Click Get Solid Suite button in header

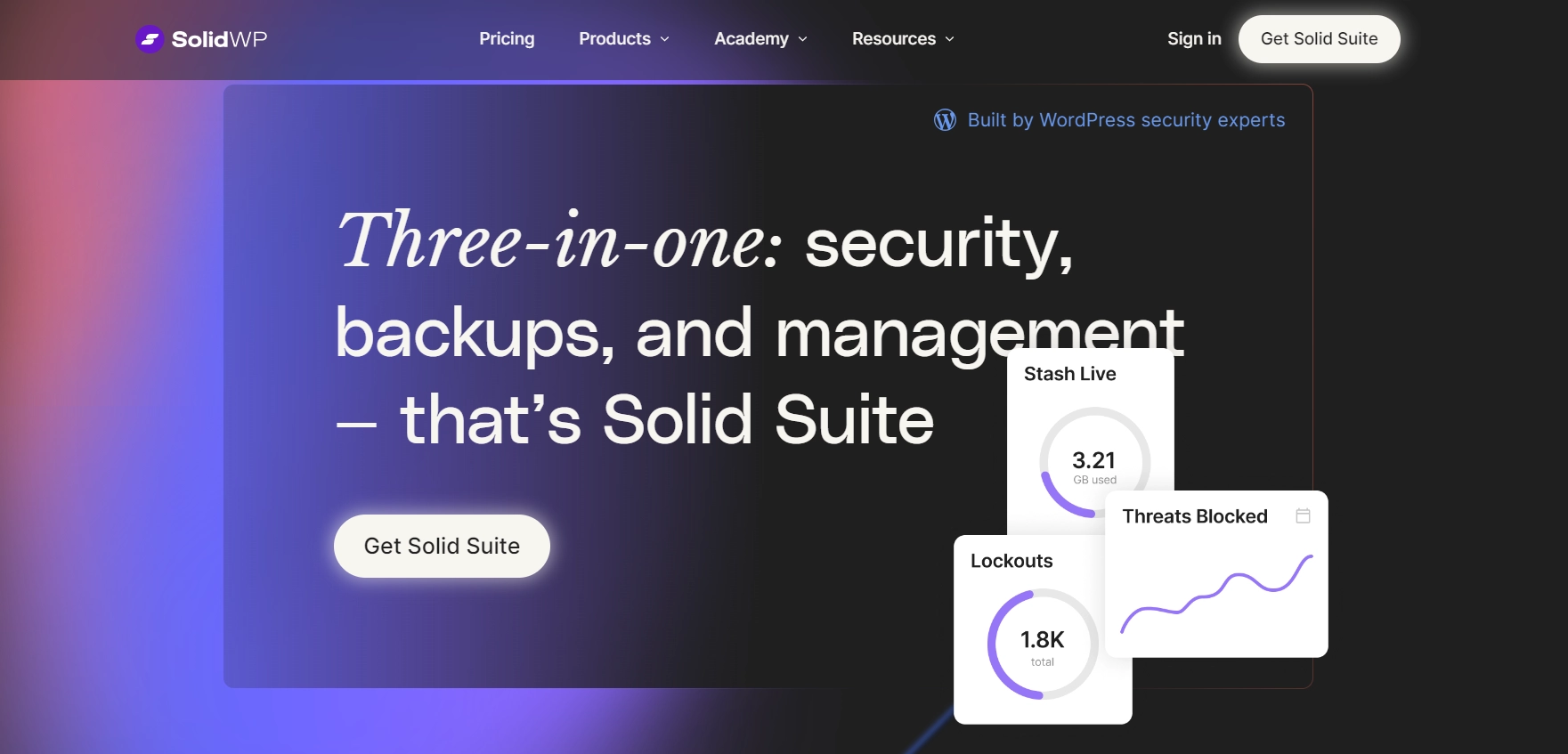1319,39
